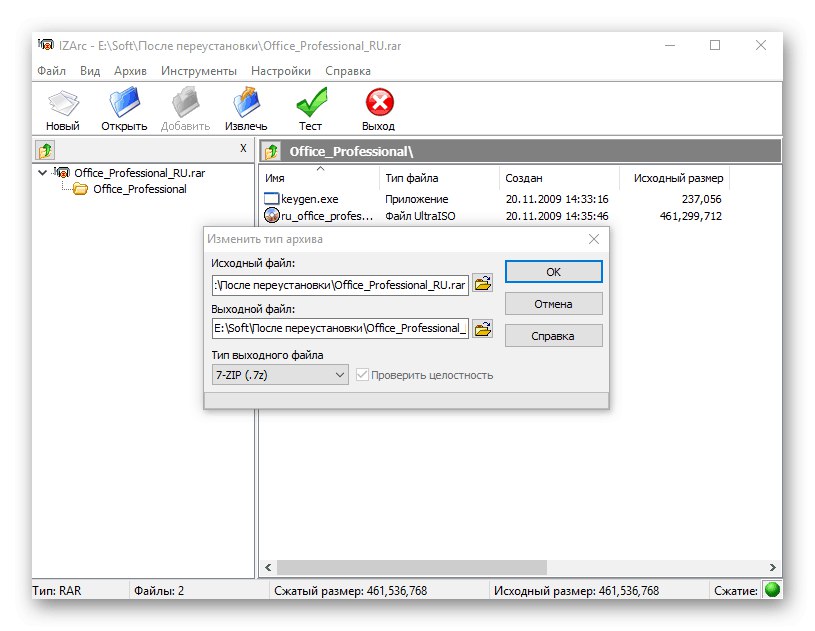Confirm conversion with the OK button
The image size is (815, 631).
554,272
